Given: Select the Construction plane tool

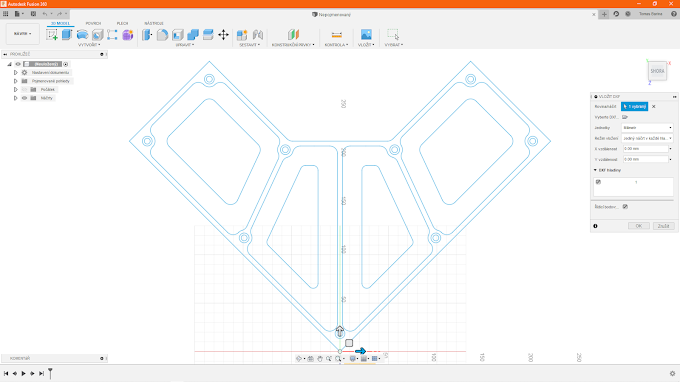Looking at the screenshot, I should pos(294,35).
